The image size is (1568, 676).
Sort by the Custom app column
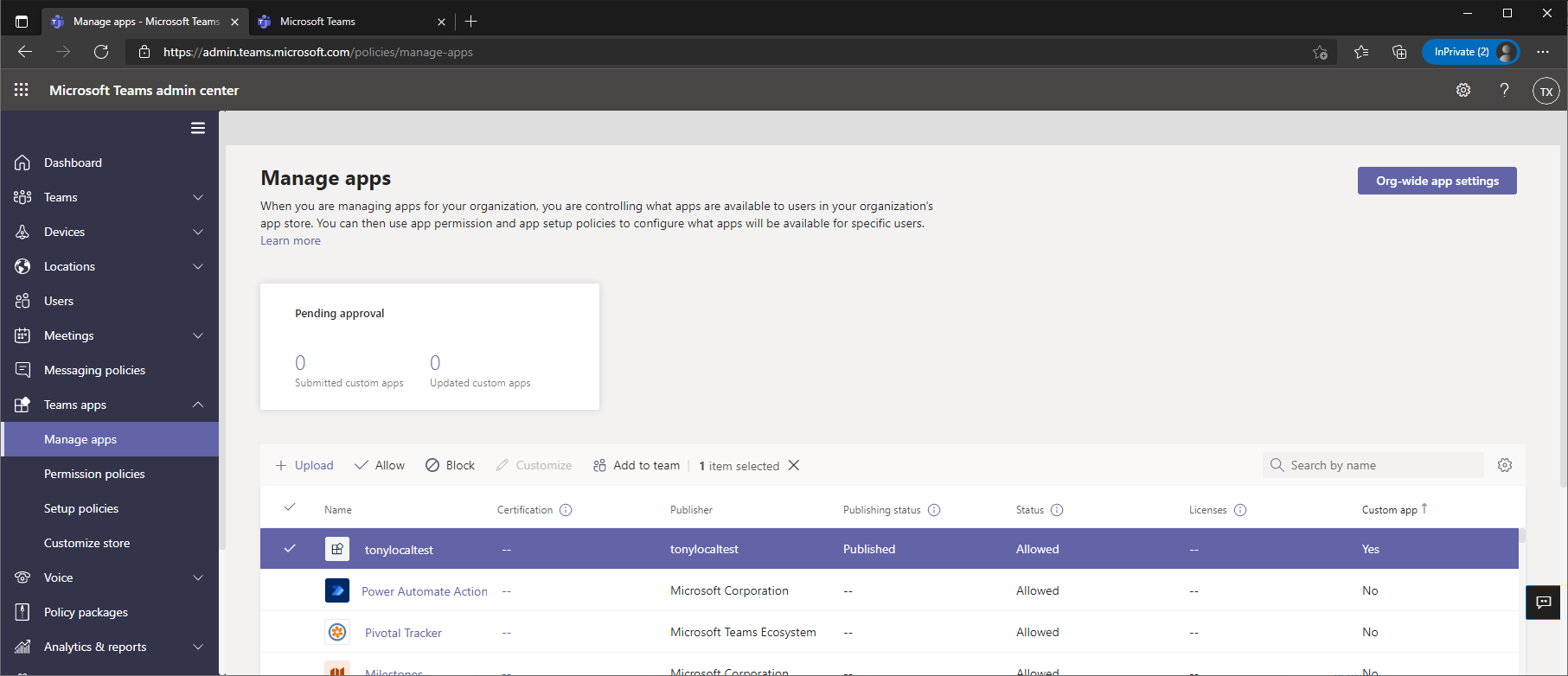1394,510
